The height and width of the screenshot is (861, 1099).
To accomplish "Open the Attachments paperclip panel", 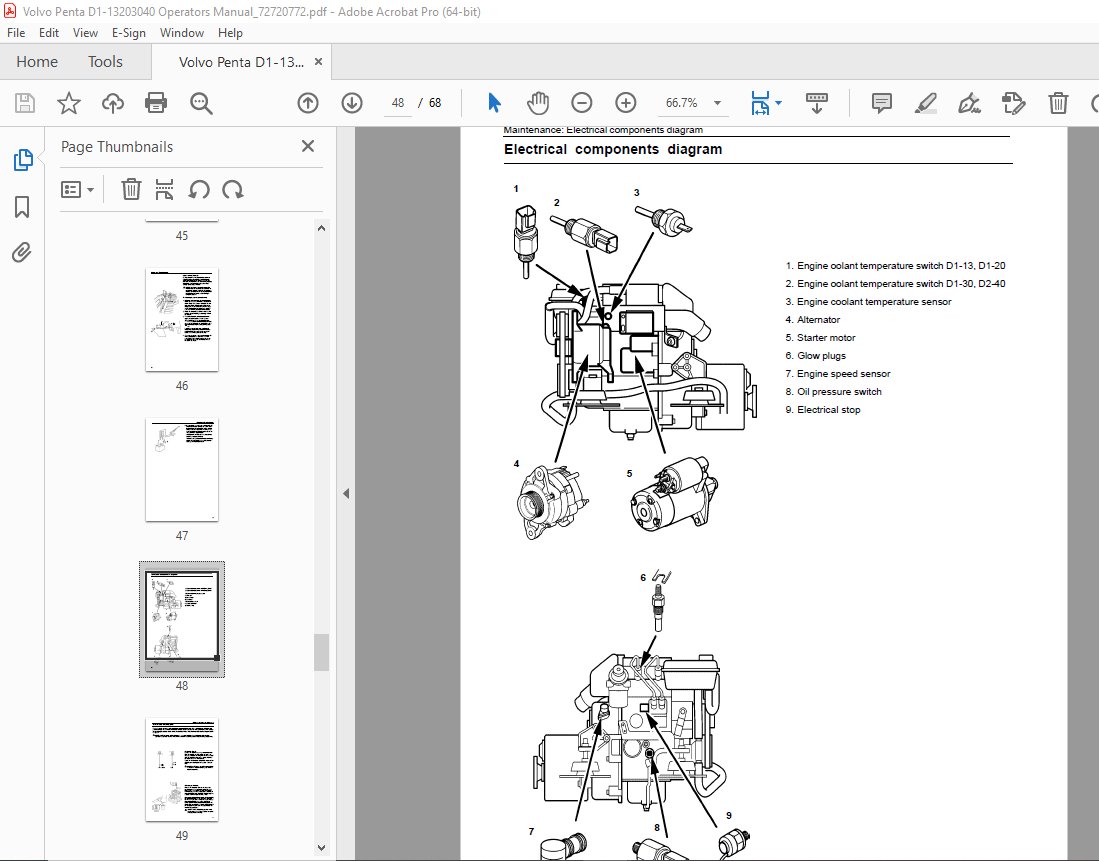I will pyautogui.click(x=22, y=252).
